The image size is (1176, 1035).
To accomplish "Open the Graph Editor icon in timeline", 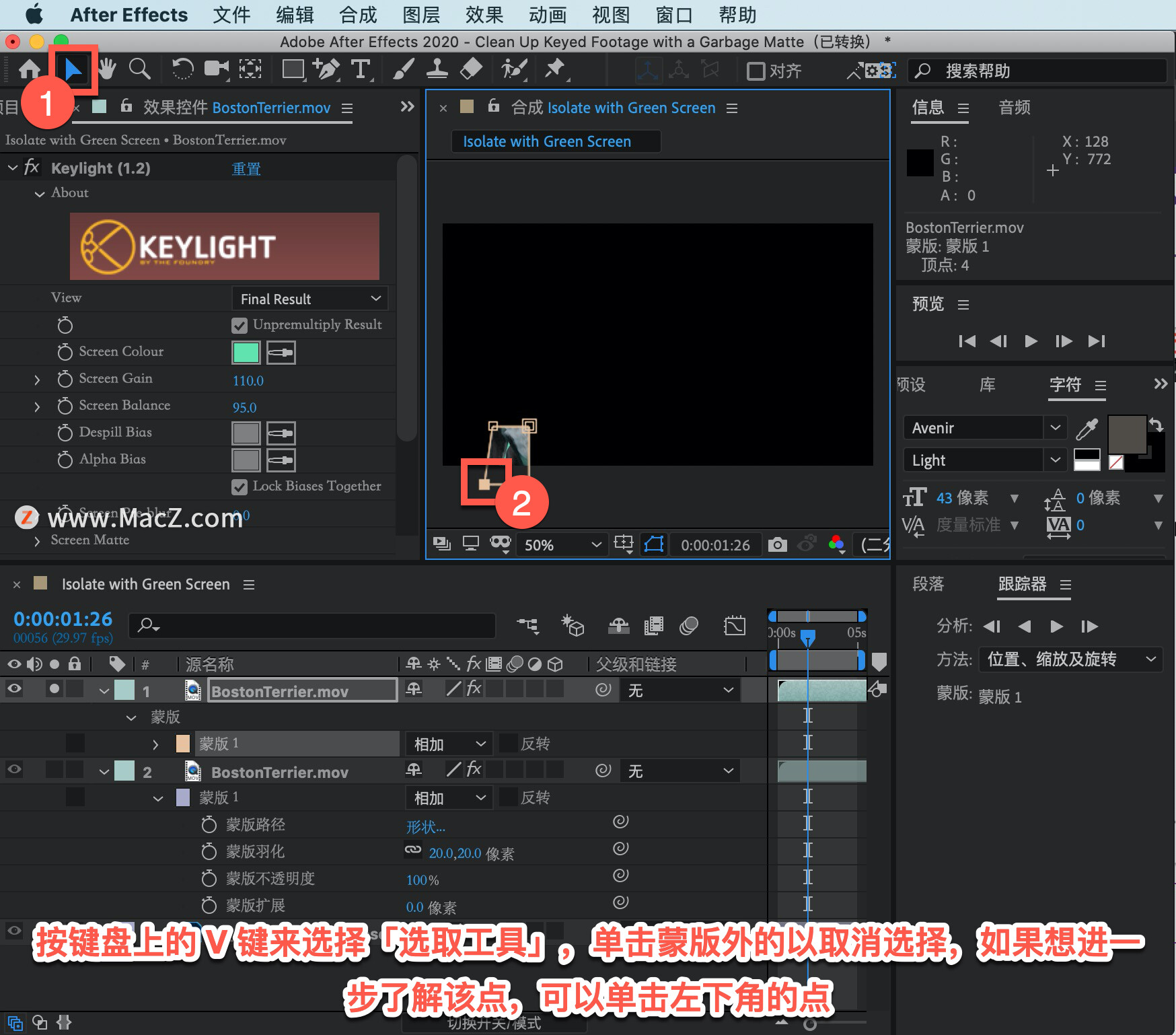I will point(735,626).
